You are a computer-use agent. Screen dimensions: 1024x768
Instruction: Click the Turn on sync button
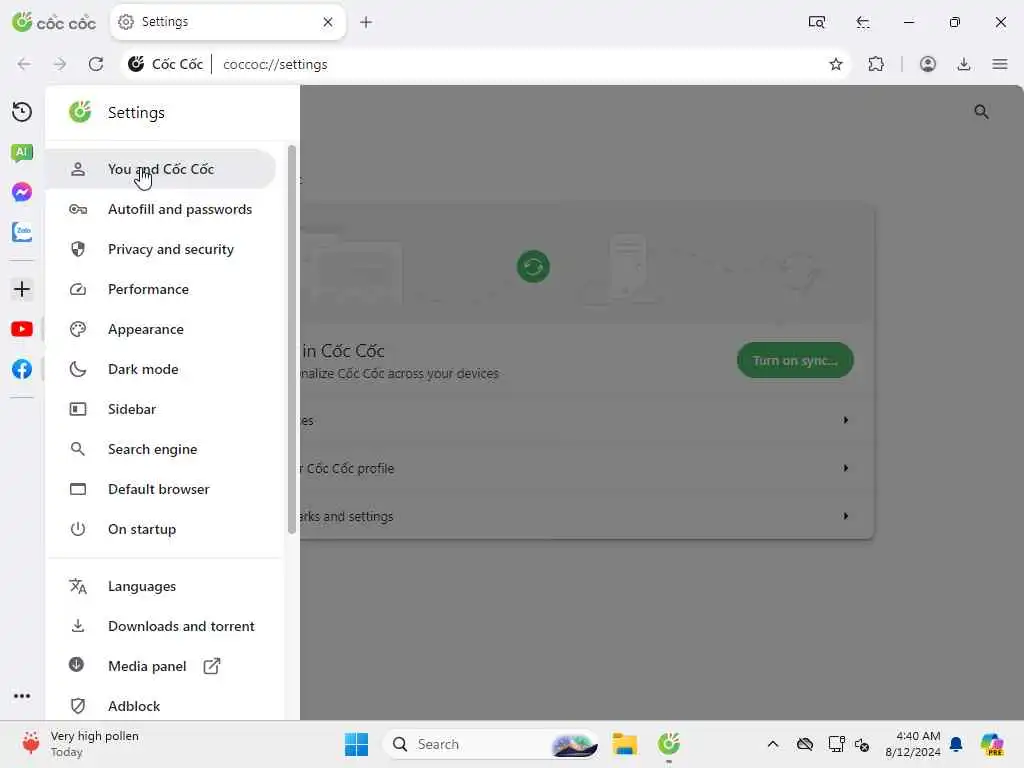tap(795, 360)
